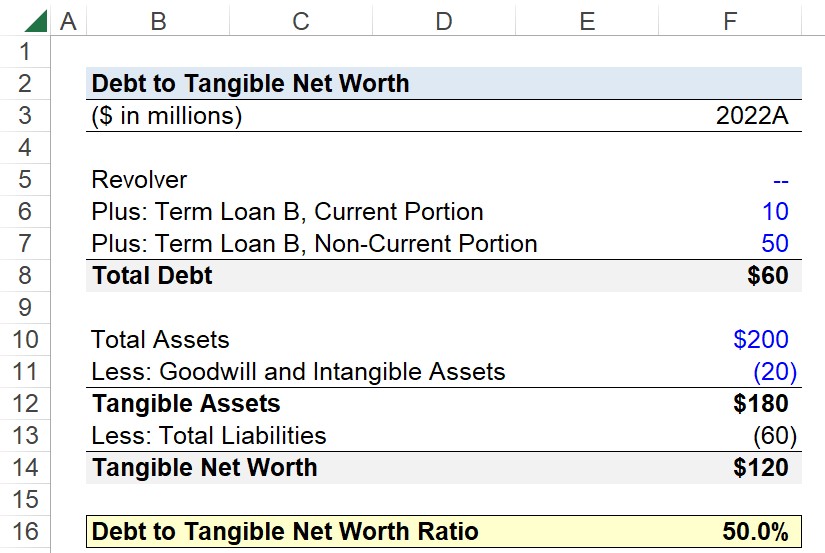Select column E header
825x553 pixels.
[587, 21]
